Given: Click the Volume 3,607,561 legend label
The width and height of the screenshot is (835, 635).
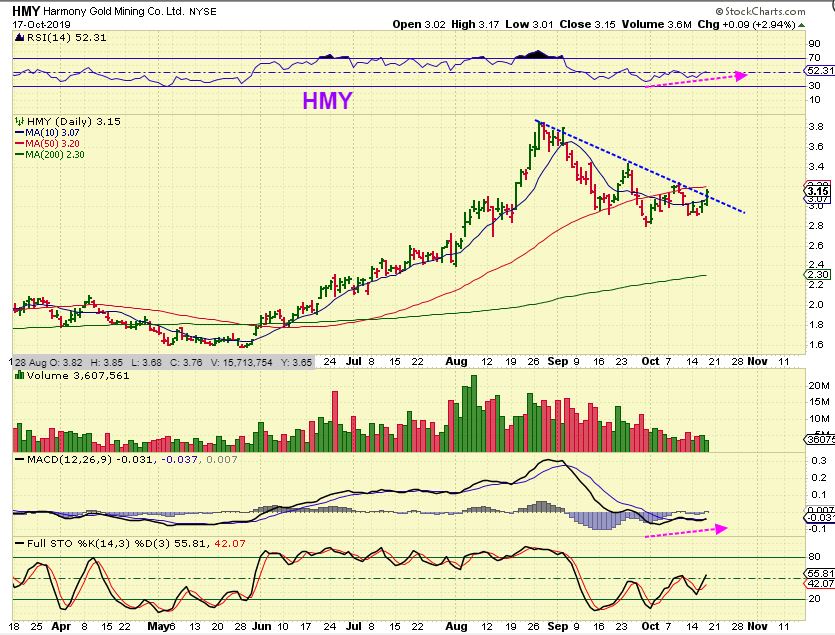Looking at the screenshot, I should 78,376.
